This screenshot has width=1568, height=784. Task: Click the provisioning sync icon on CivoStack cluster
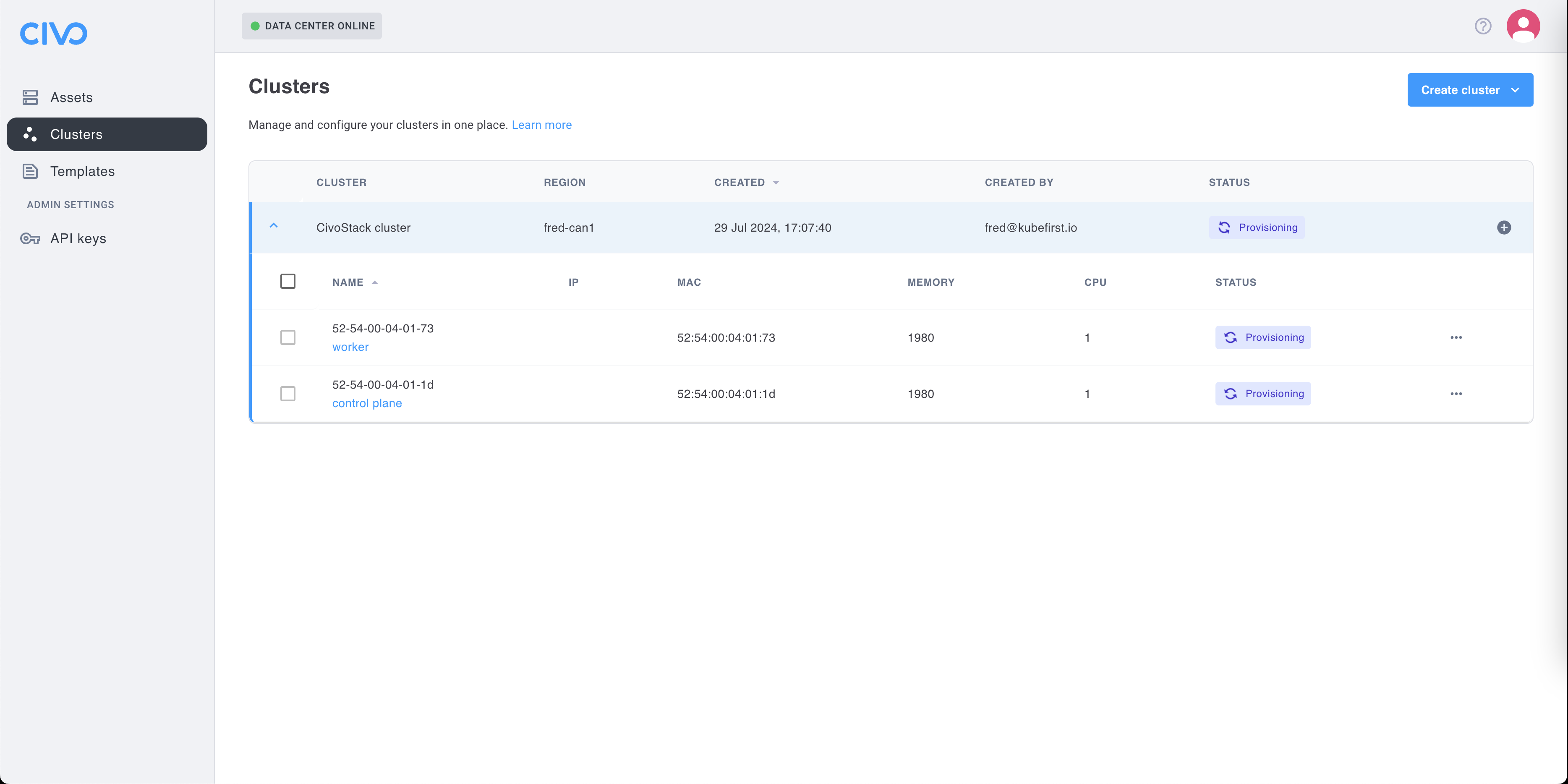point(1224,227)
